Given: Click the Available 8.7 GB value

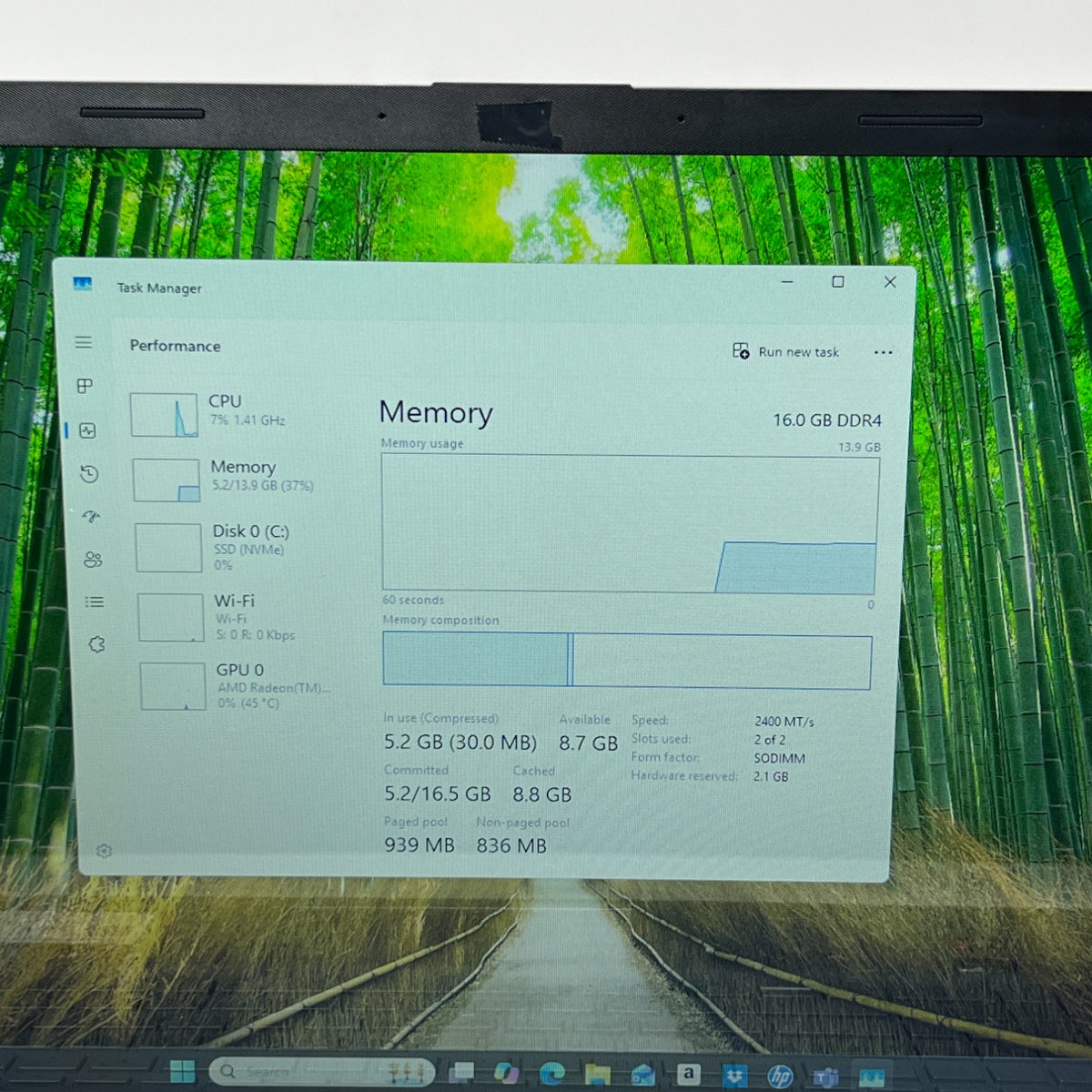Looking at the screenshot, I should (588, 743).
